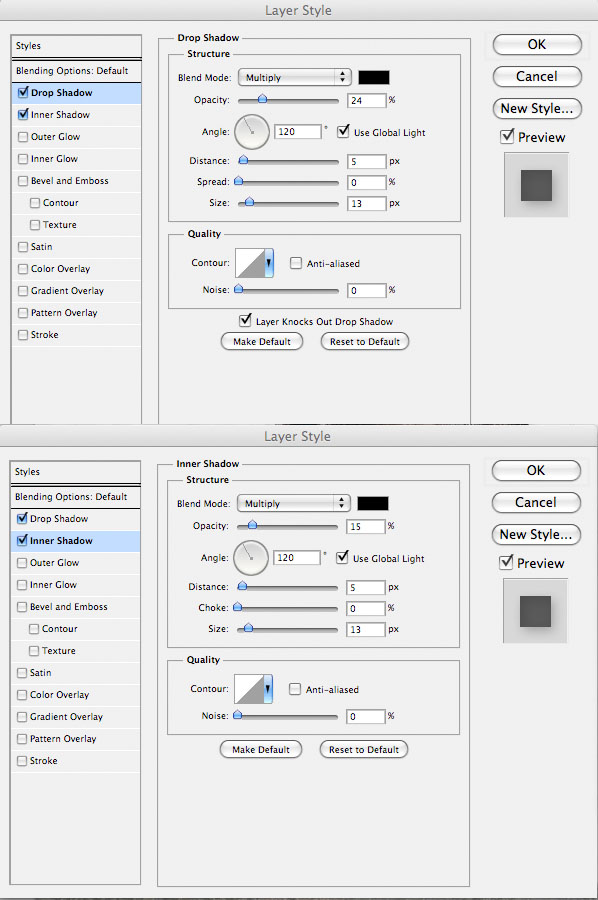Click the Opacity field showing 24
This screenshot has width=598, height=900.
coord(366,100)
